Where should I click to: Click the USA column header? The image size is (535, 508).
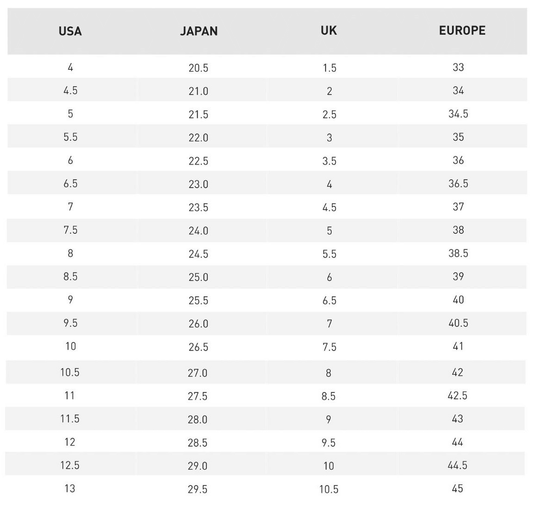70,31
